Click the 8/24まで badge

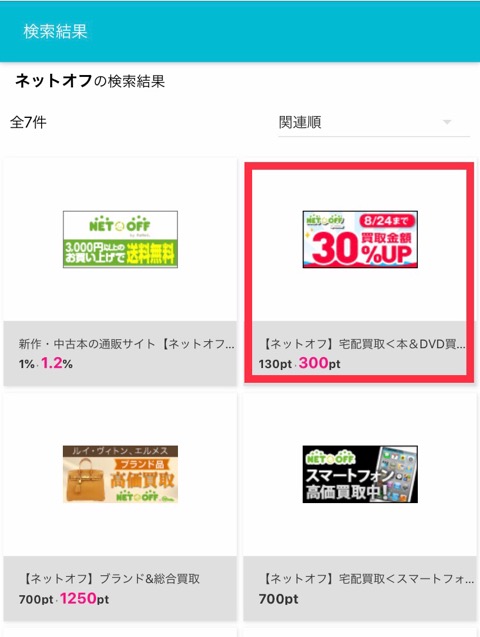point(386,221)
